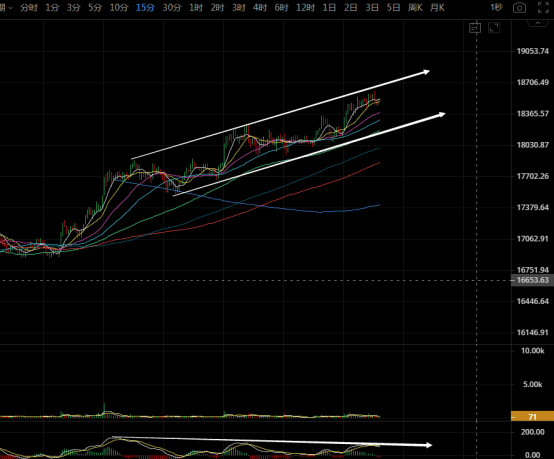Screen dimensions: 554x459
Task: Click the 16751.94 price axis label
Action: tap(533, 270)
